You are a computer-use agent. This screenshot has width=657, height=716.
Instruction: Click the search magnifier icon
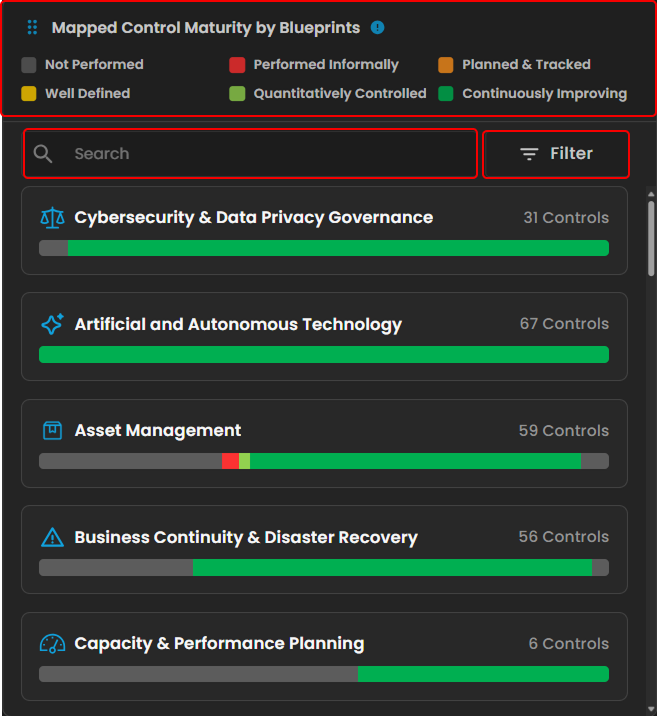pos(43,154)
